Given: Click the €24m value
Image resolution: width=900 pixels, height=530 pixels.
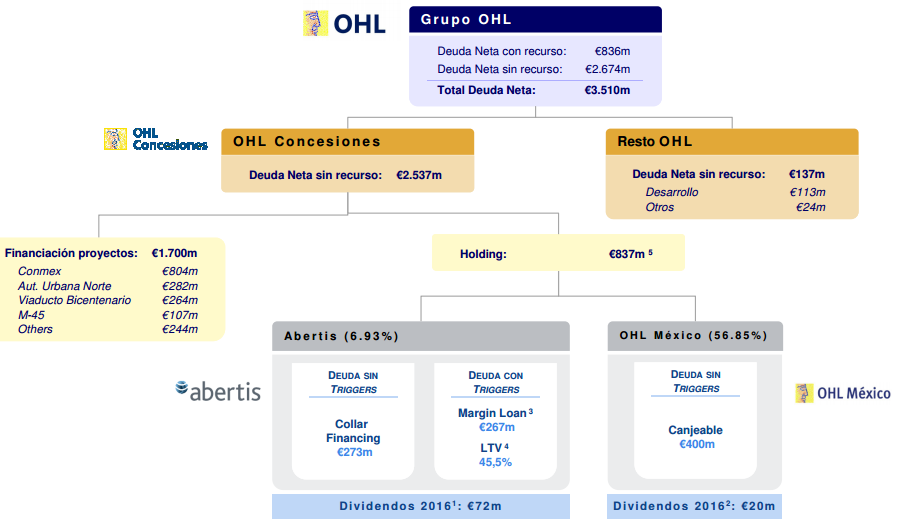Looking at the screenshot, I should point(810,207).
